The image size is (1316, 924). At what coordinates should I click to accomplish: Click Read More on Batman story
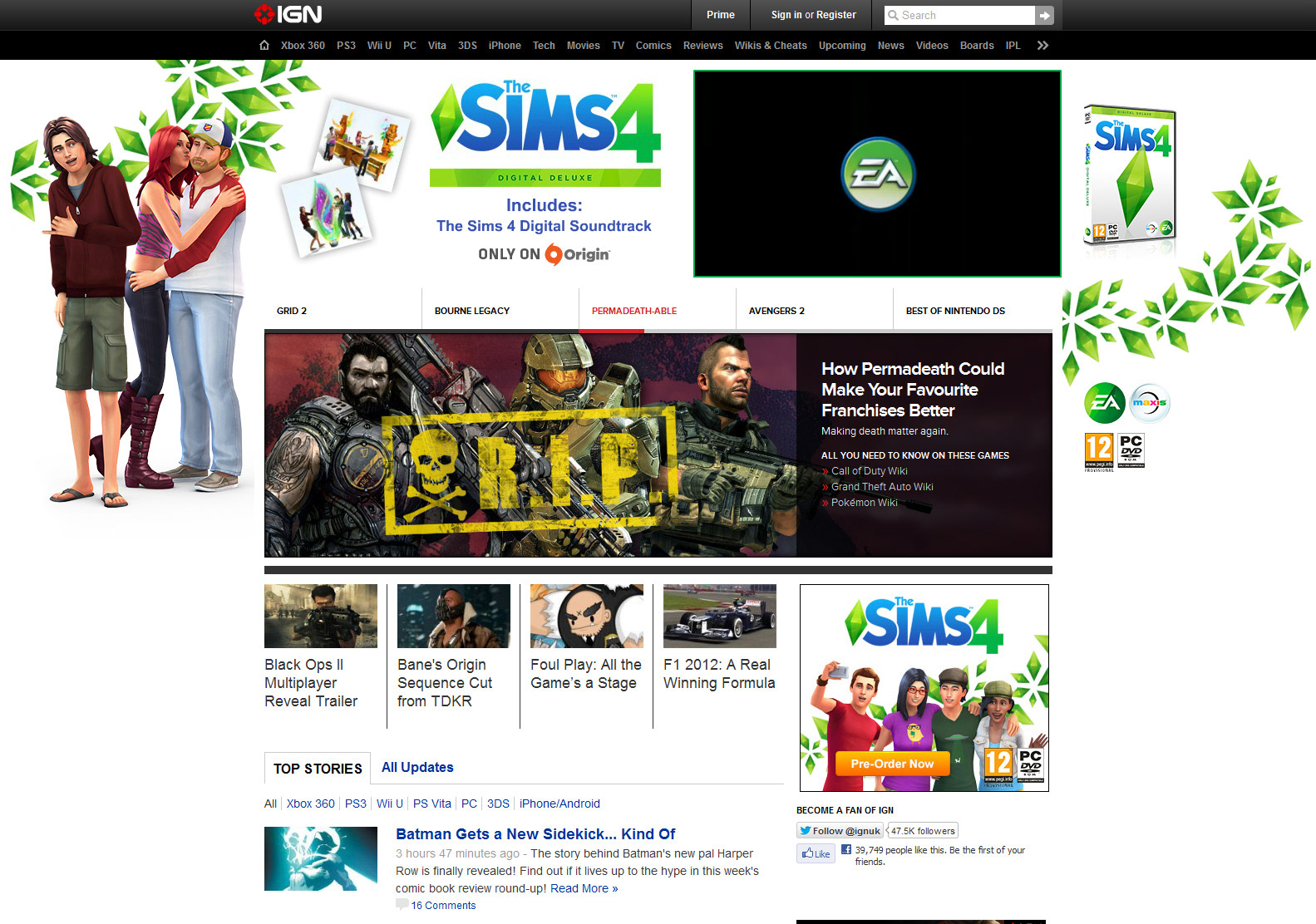click(x=584, y=888)
